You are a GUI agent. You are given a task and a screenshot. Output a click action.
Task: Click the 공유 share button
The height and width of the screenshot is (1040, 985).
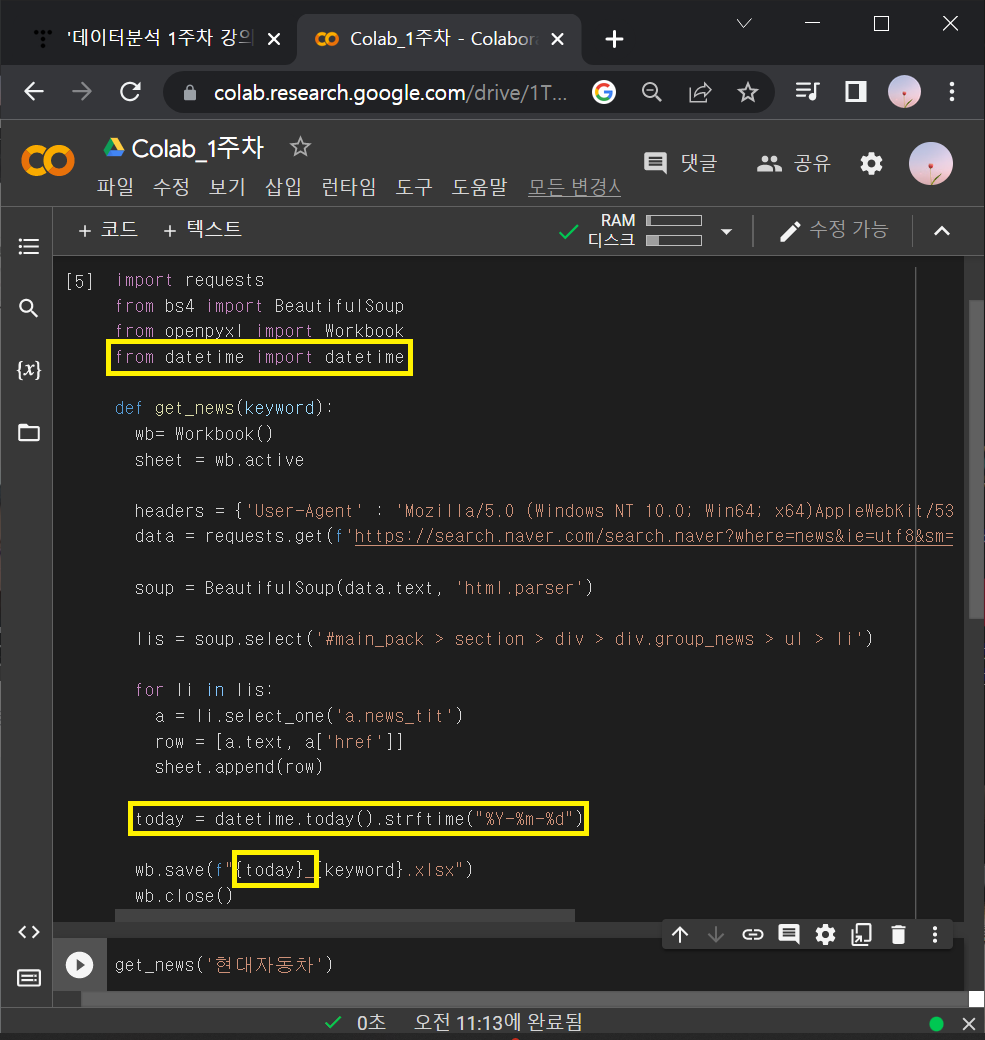point(793,163)
